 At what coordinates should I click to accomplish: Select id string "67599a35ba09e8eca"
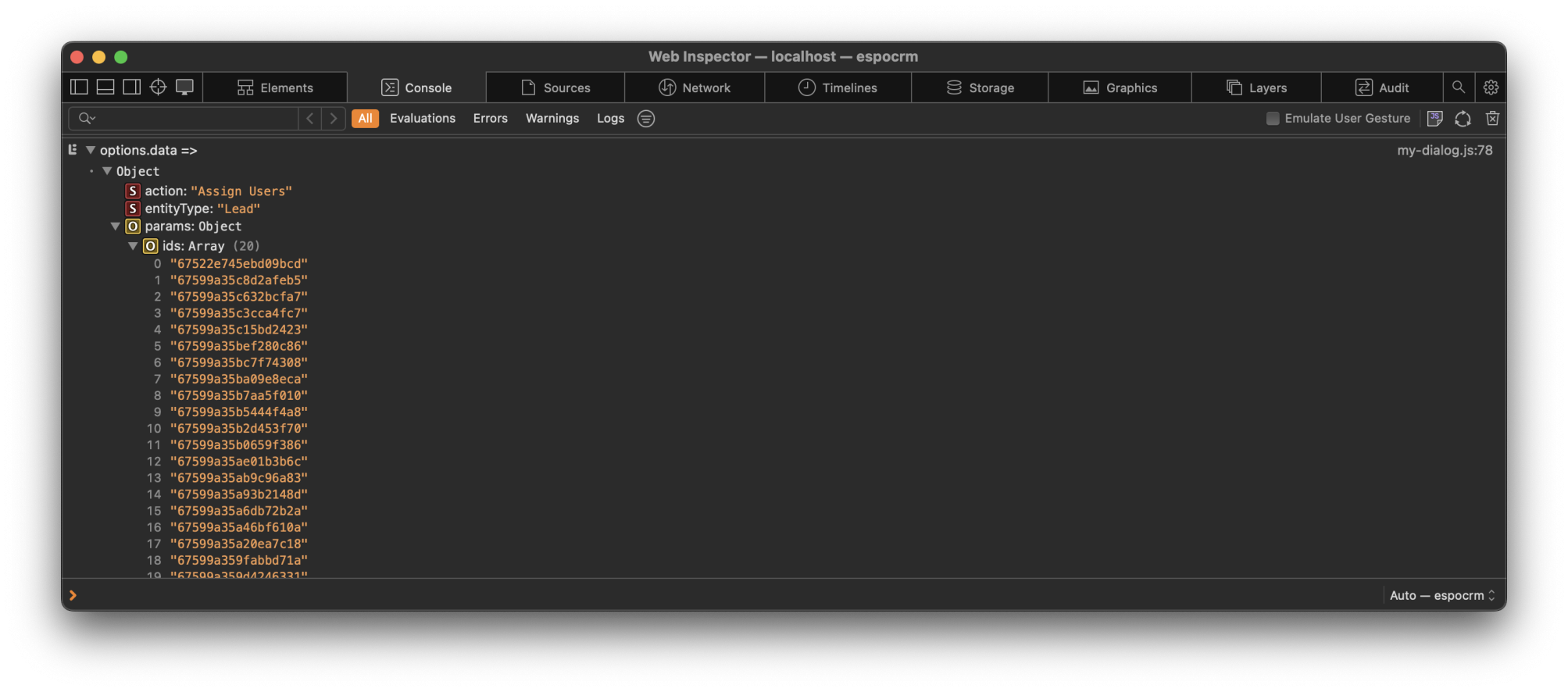[239, 379]
